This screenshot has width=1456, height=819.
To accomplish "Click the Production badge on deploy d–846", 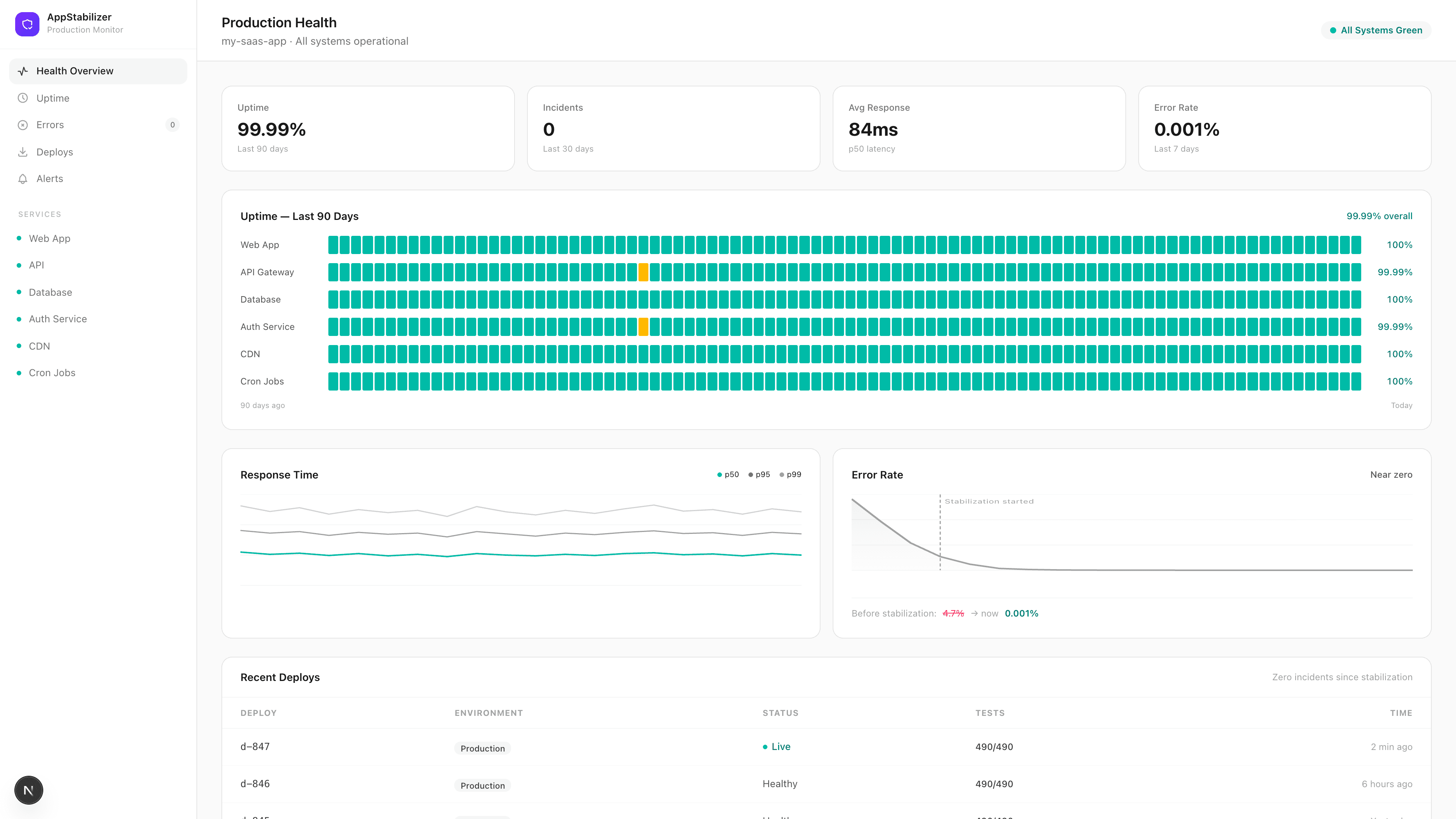I will [x=482, y=785].
